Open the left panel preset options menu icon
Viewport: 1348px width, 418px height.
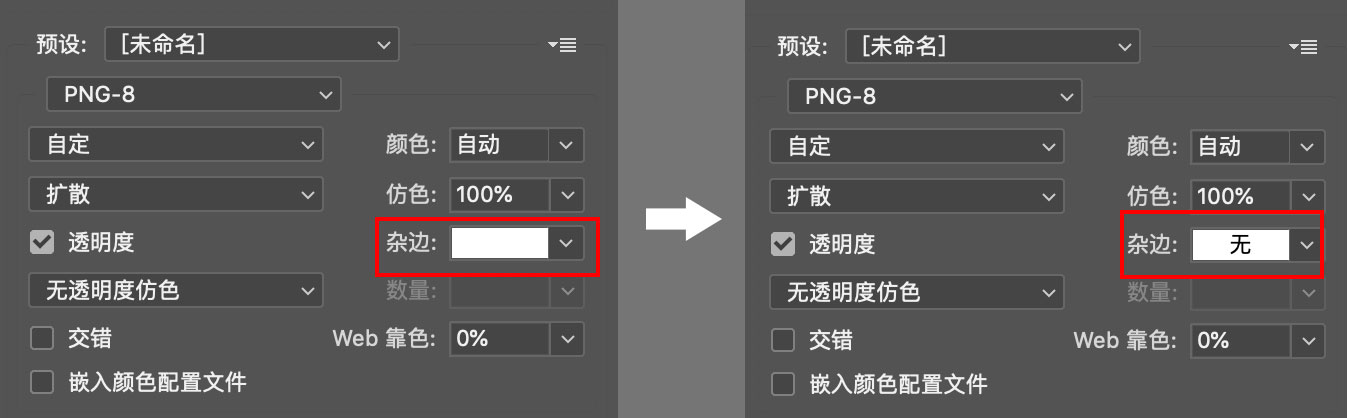tap(562, 45)
